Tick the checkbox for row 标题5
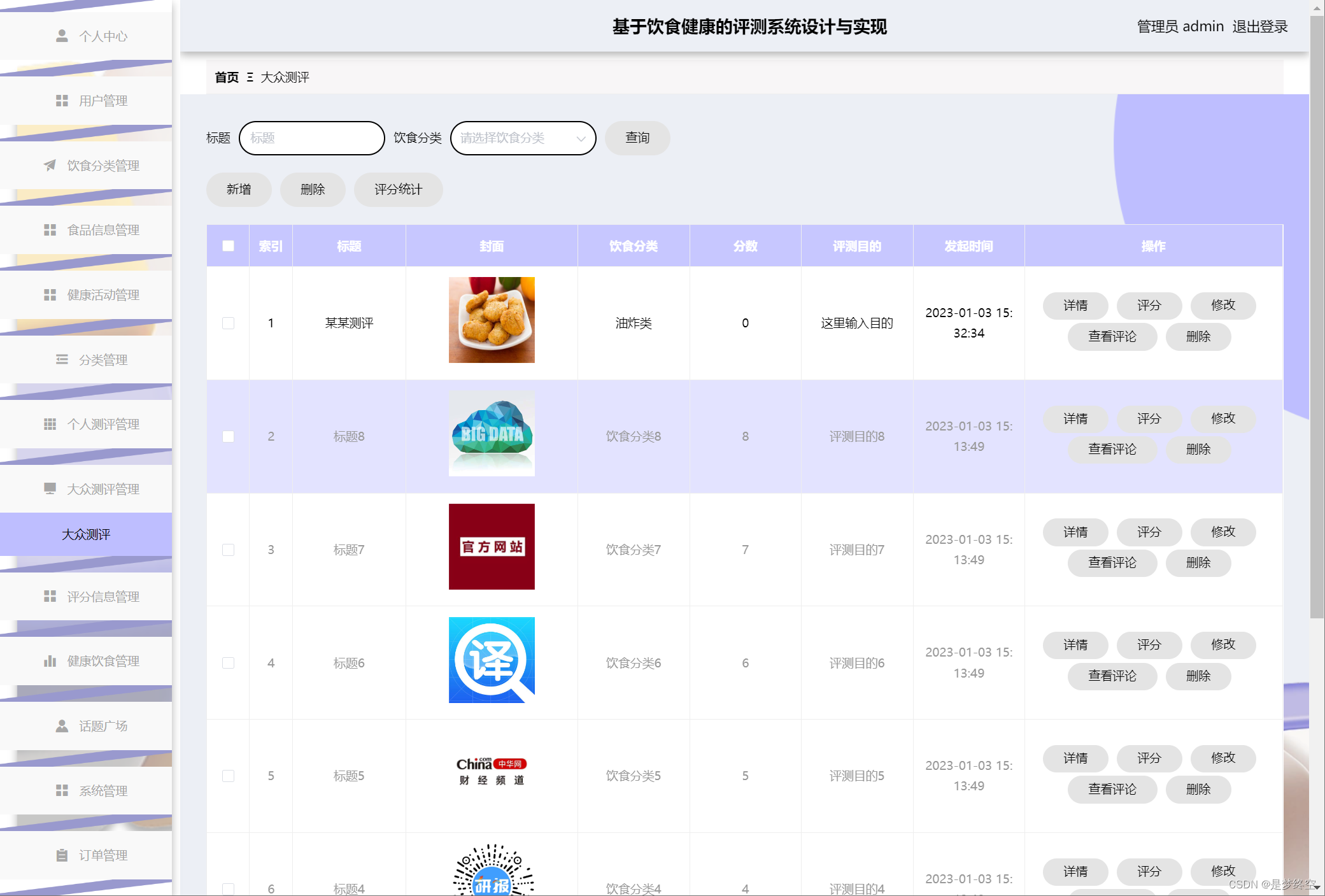Screen dimensions: 1325x896 228,776
